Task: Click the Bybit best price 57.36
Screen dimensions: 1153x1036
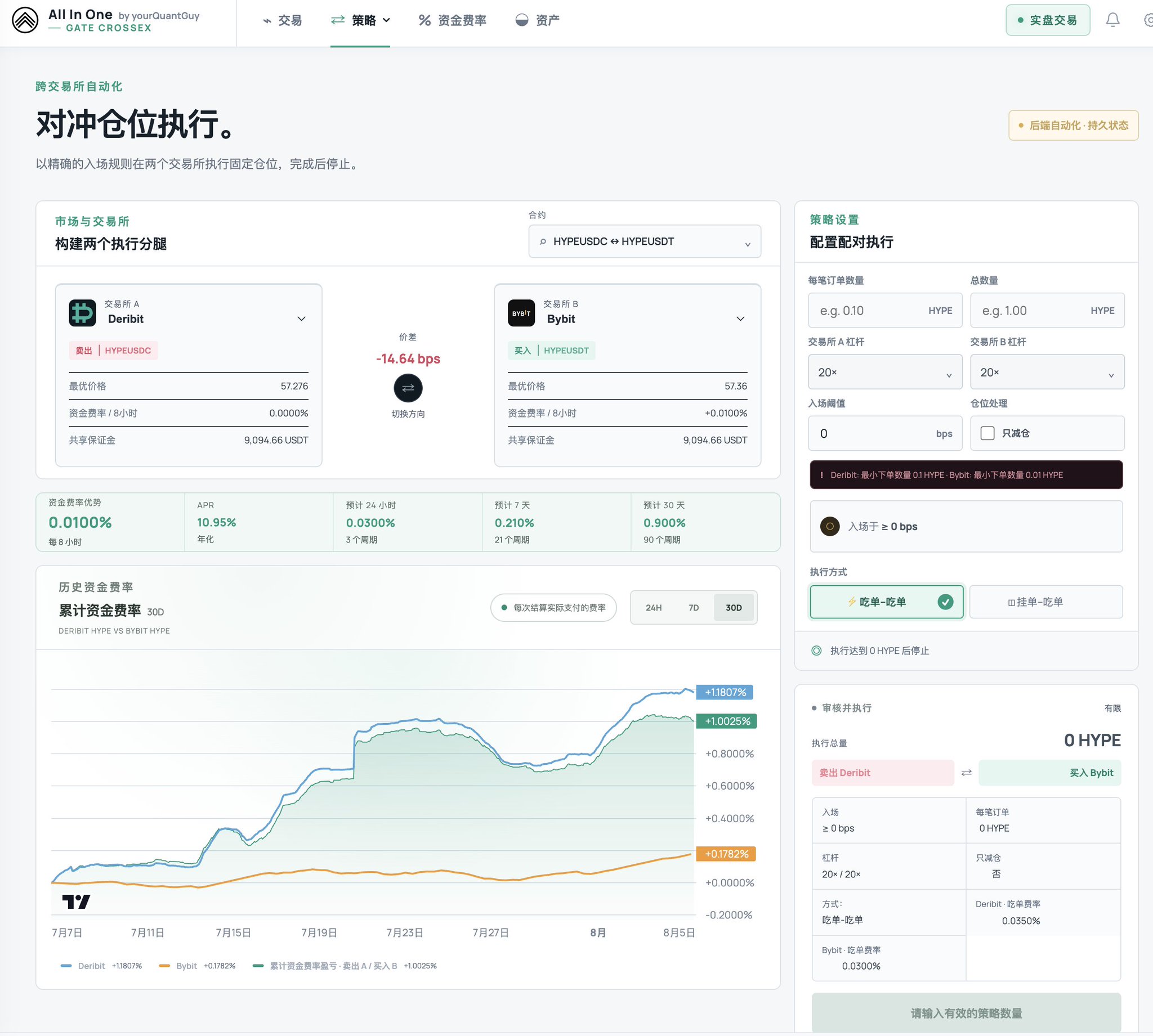Action: pos(736,386)
